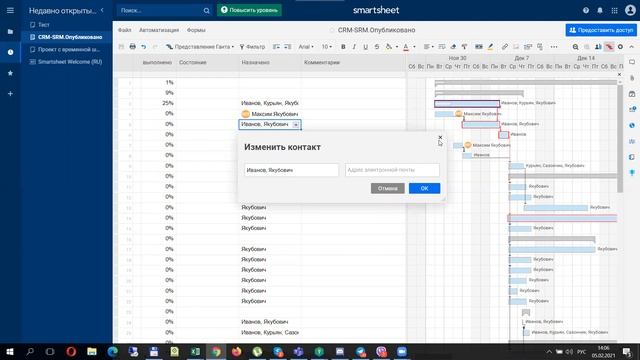Open notifications bell icon
Image resolution: width=640 pixels, height=360 pixels.
click(600, 11)
